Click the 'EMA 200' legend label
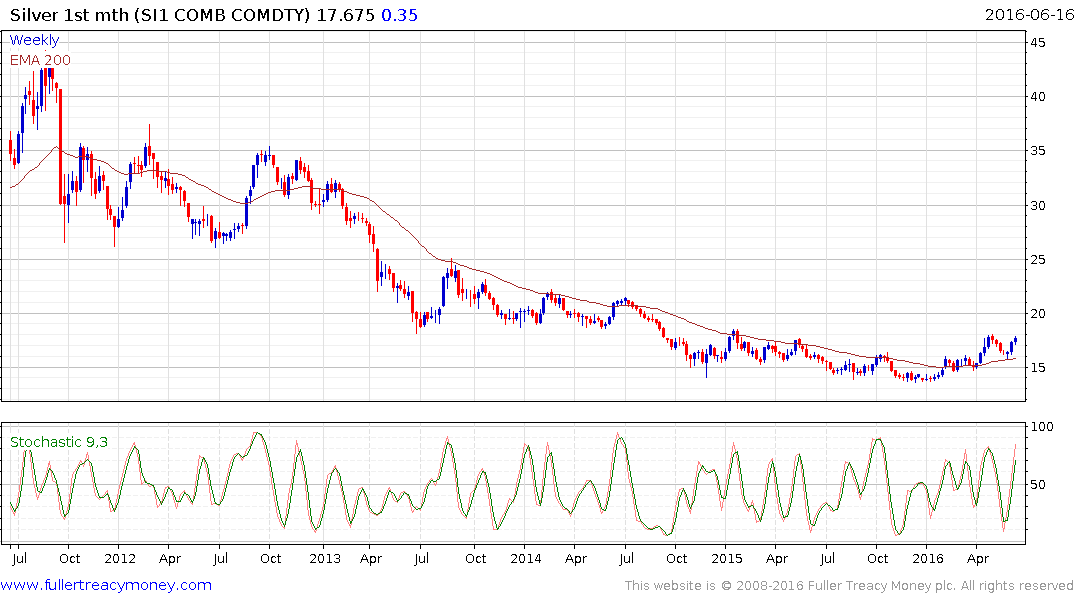This screenshot has height=600, width=1075. [x=40, y=60]
